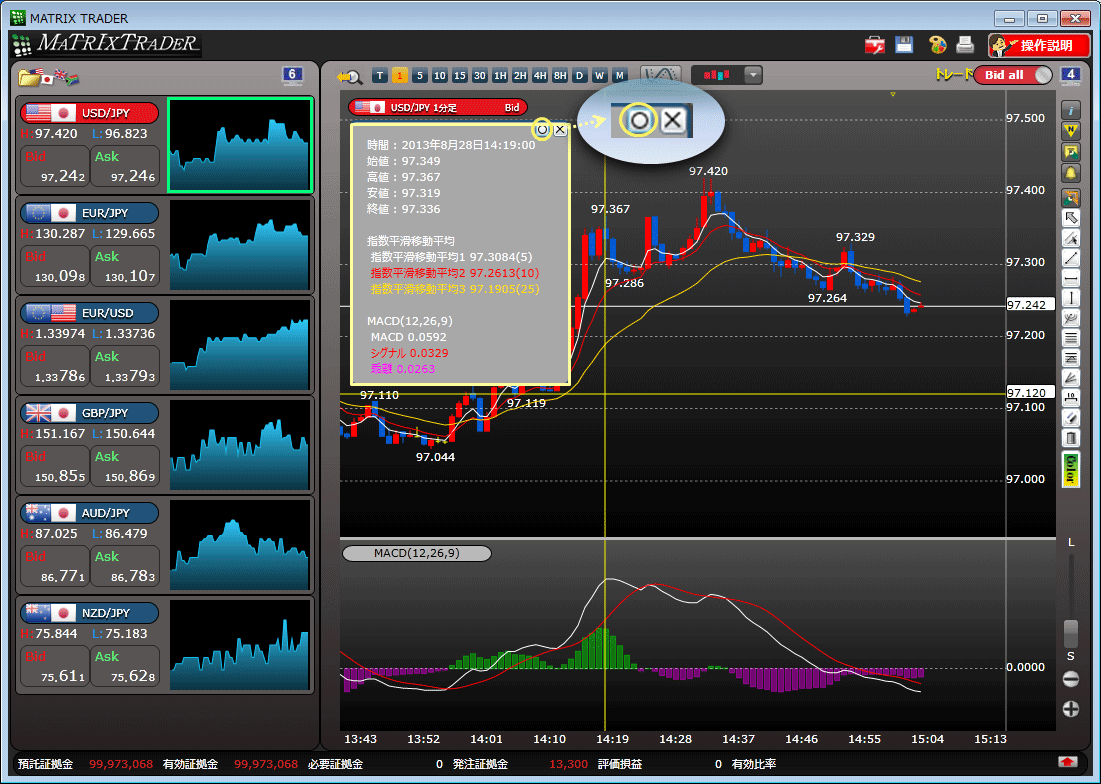Open the 操作説明 help button
Screen dimensions: 1101x784
[1039, 46]
